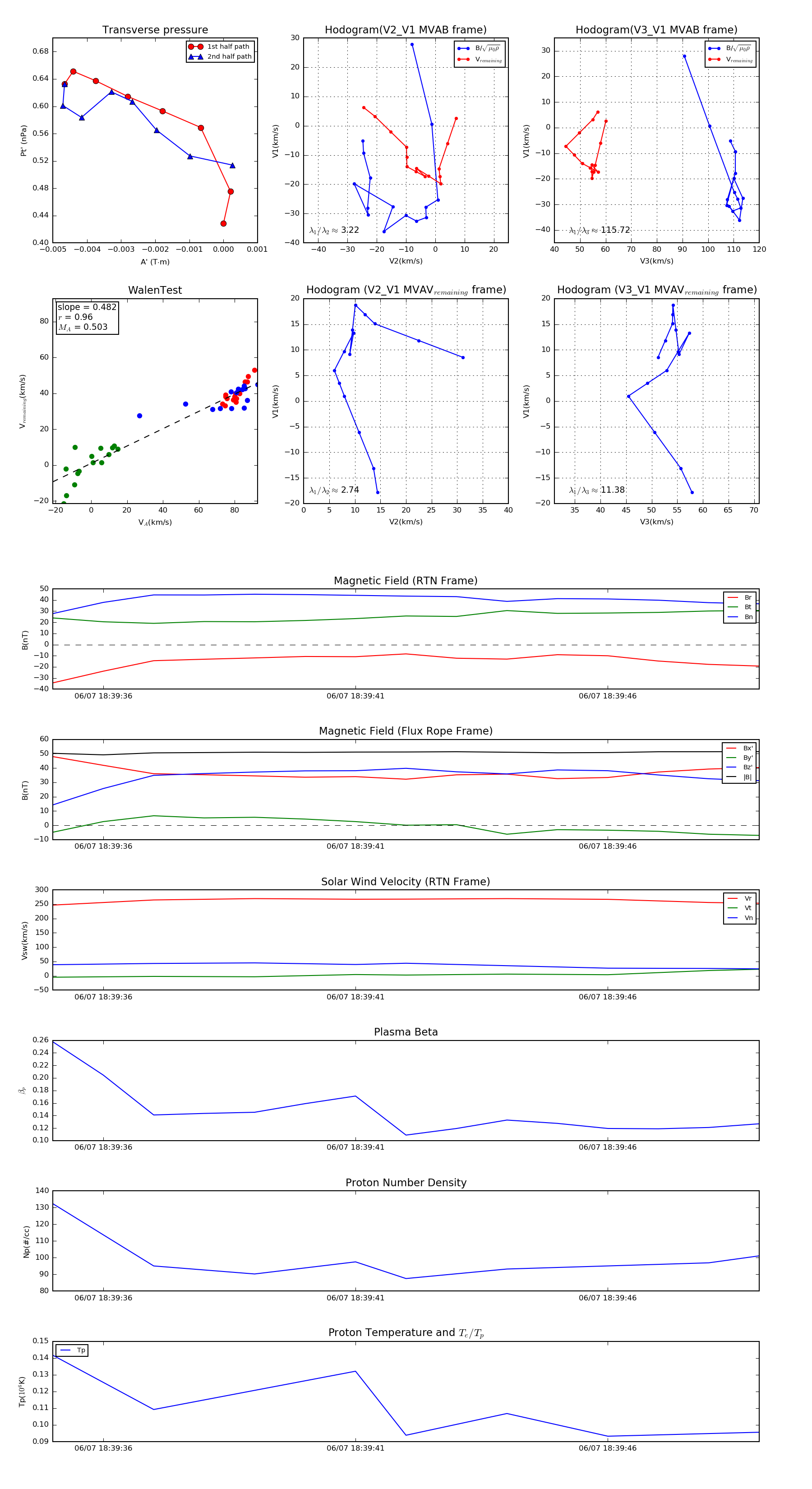Viewport: 812px width, 1489px height.
Task: Click 'Proton Number Density' plot title
Action: [406, 1183]
